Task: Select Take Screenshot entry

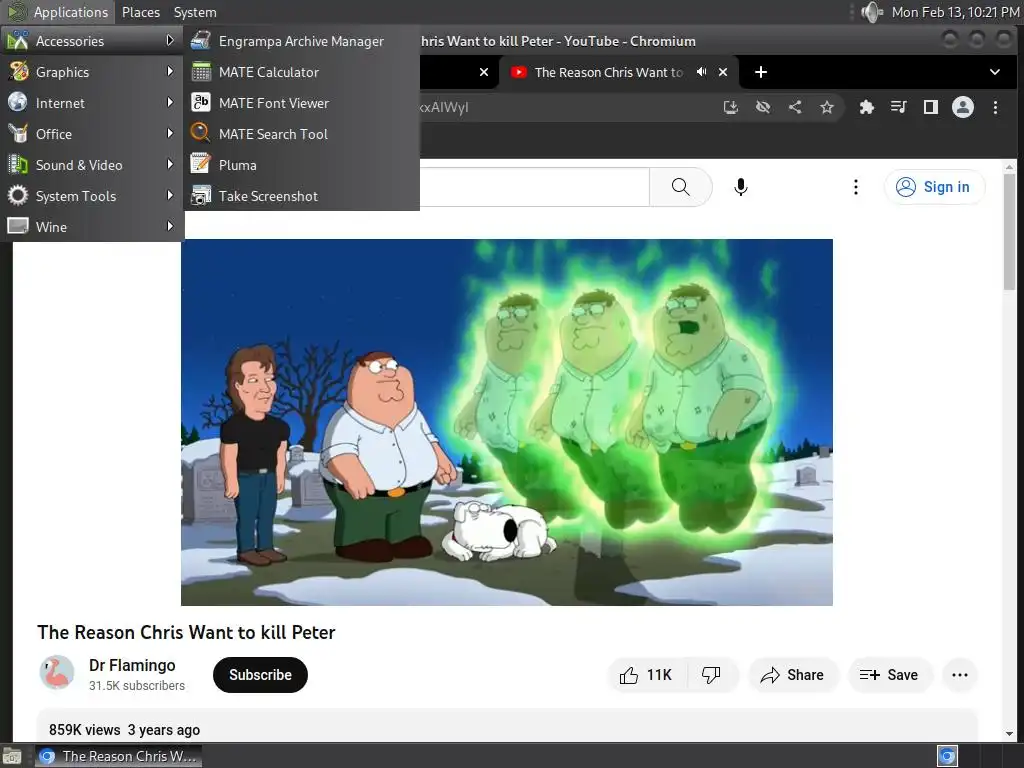Action: [x=301, y=196]
